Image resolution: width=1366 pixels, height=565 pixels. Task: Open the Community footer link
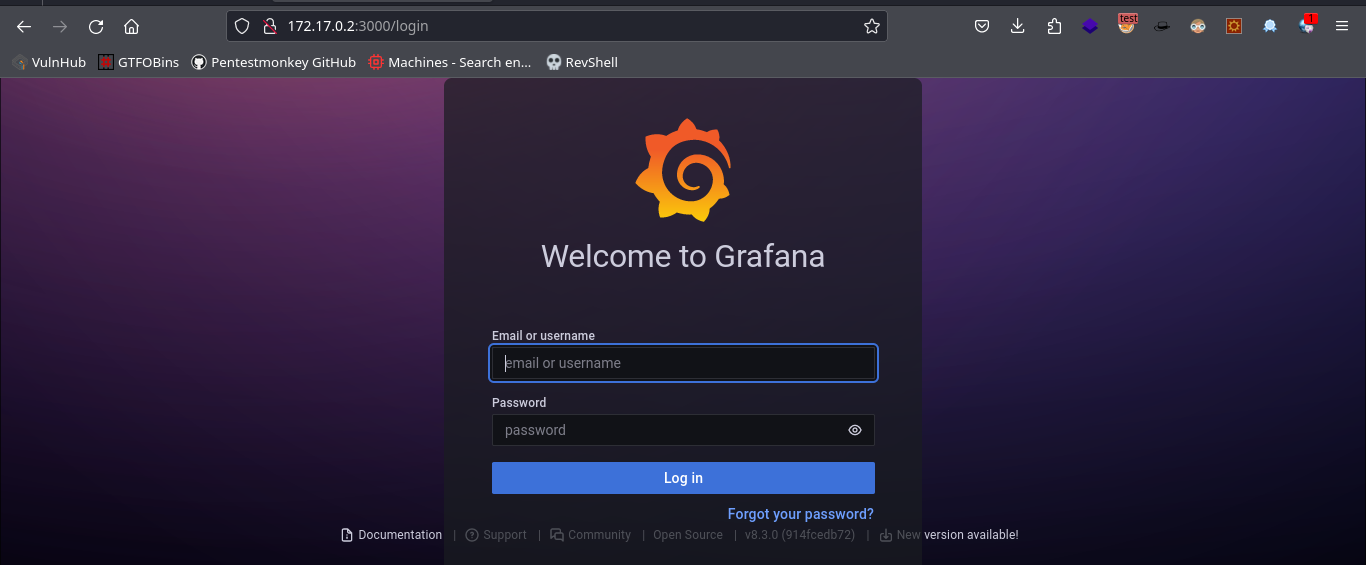point(591,535)
